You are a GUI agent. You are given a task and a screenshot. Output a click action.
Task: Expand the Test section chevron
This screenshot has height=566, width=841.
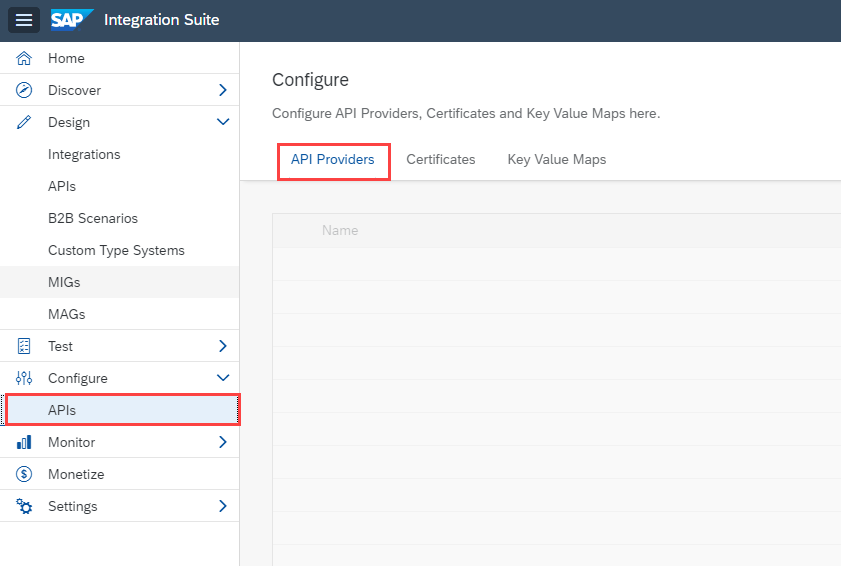223,346
